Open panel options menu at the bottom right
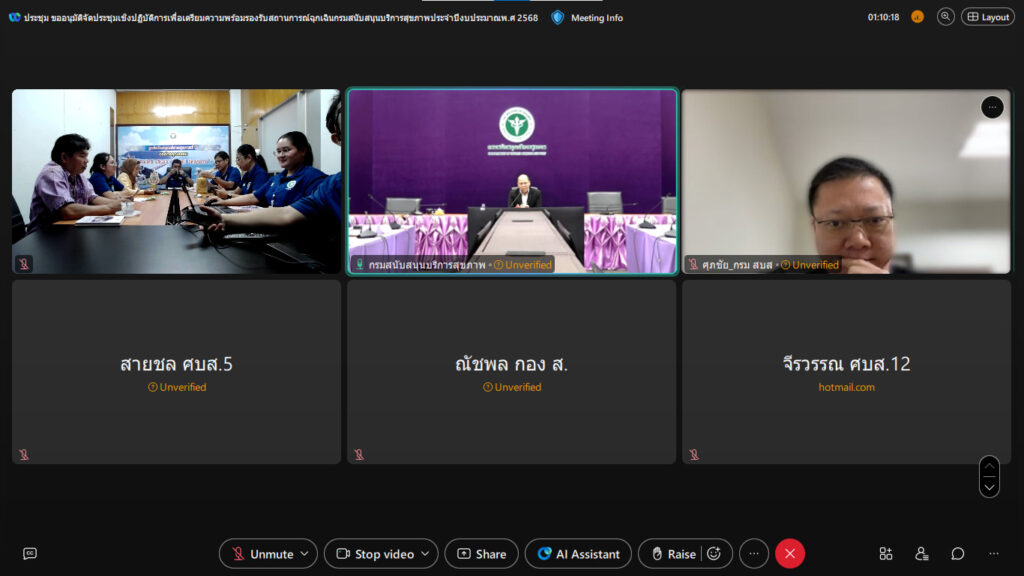The image size is (1024, 576). click(993, 553)
